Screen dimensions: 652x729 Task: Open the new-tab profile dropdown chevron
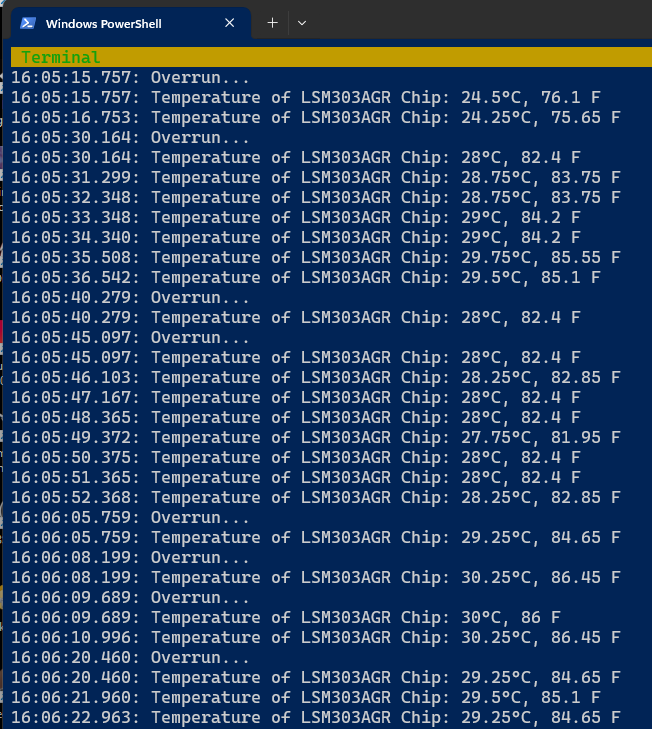coord(302,23)
